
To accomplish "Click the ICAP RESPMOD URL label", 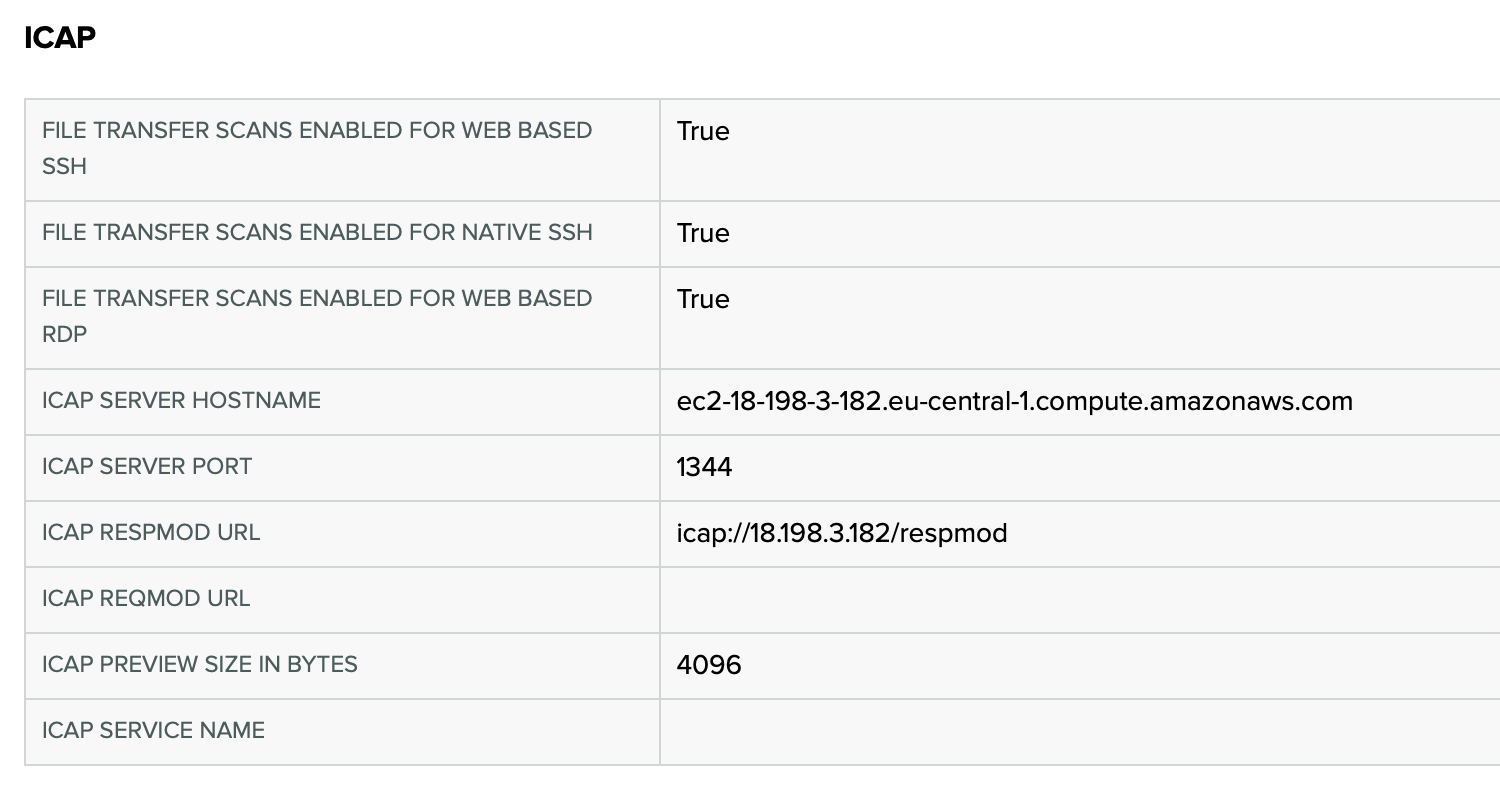I will [151, 532].
